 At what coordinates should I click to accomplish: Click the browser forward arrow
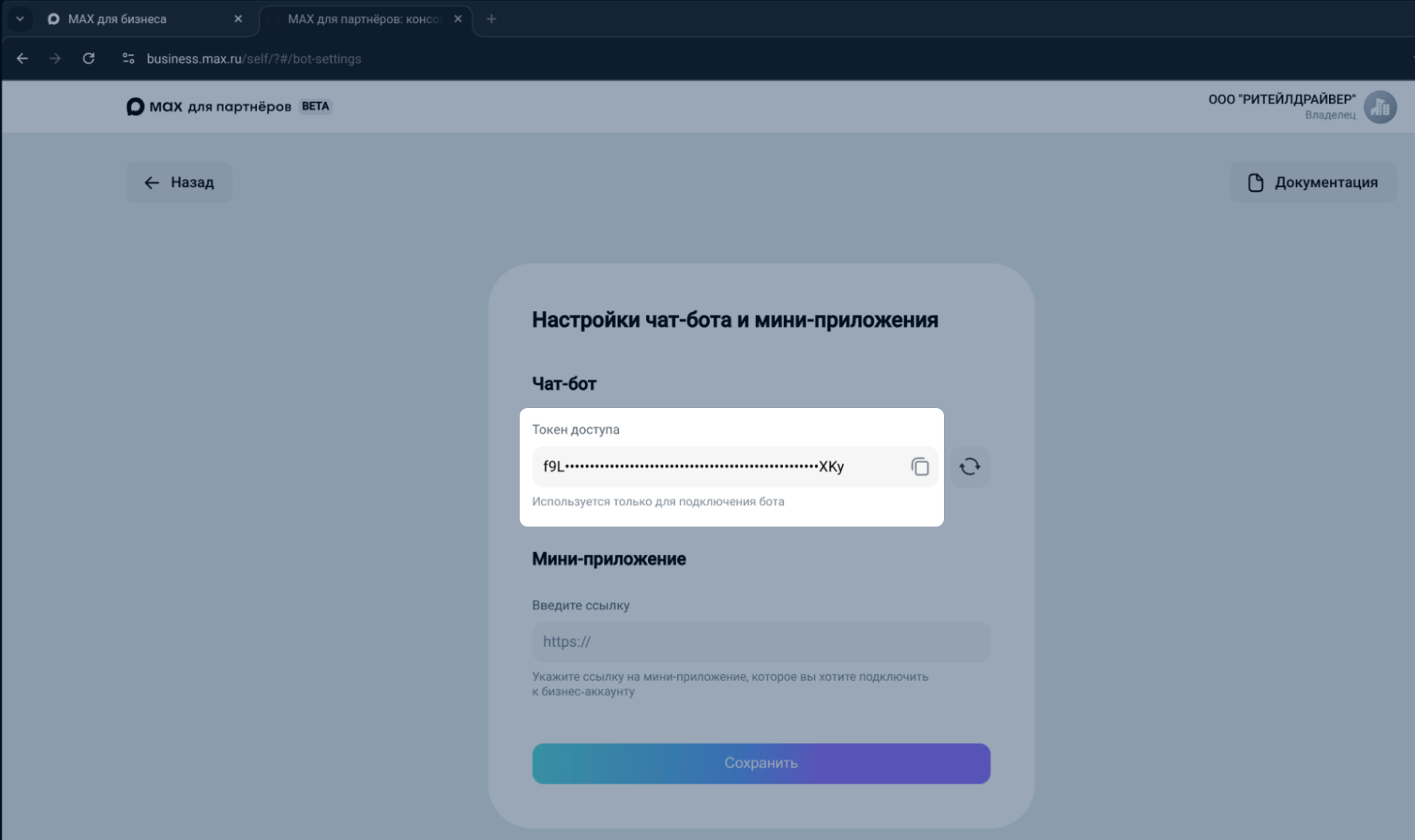point(55,59)
